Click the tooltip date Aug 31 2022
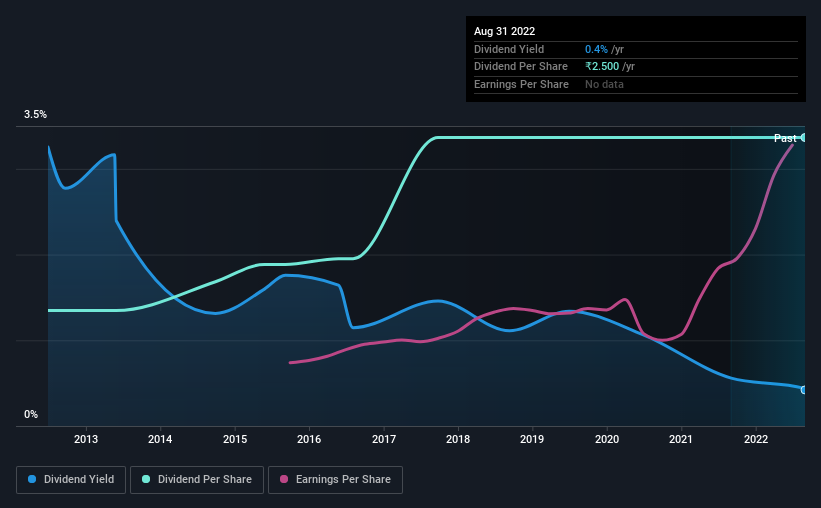The height and width of the screenshot is (508, 821). [505, 31]
